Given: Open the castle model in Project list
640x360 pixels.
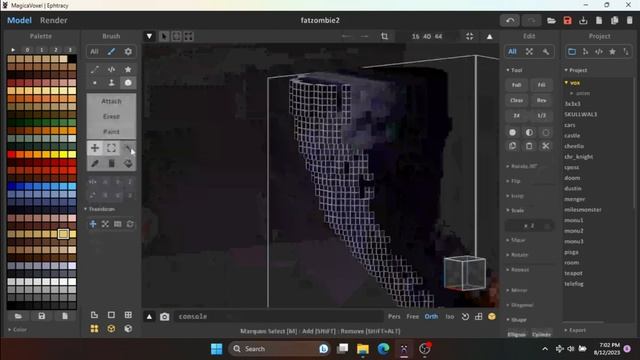Looking at the screenshot, I should (x=572, y=136).
